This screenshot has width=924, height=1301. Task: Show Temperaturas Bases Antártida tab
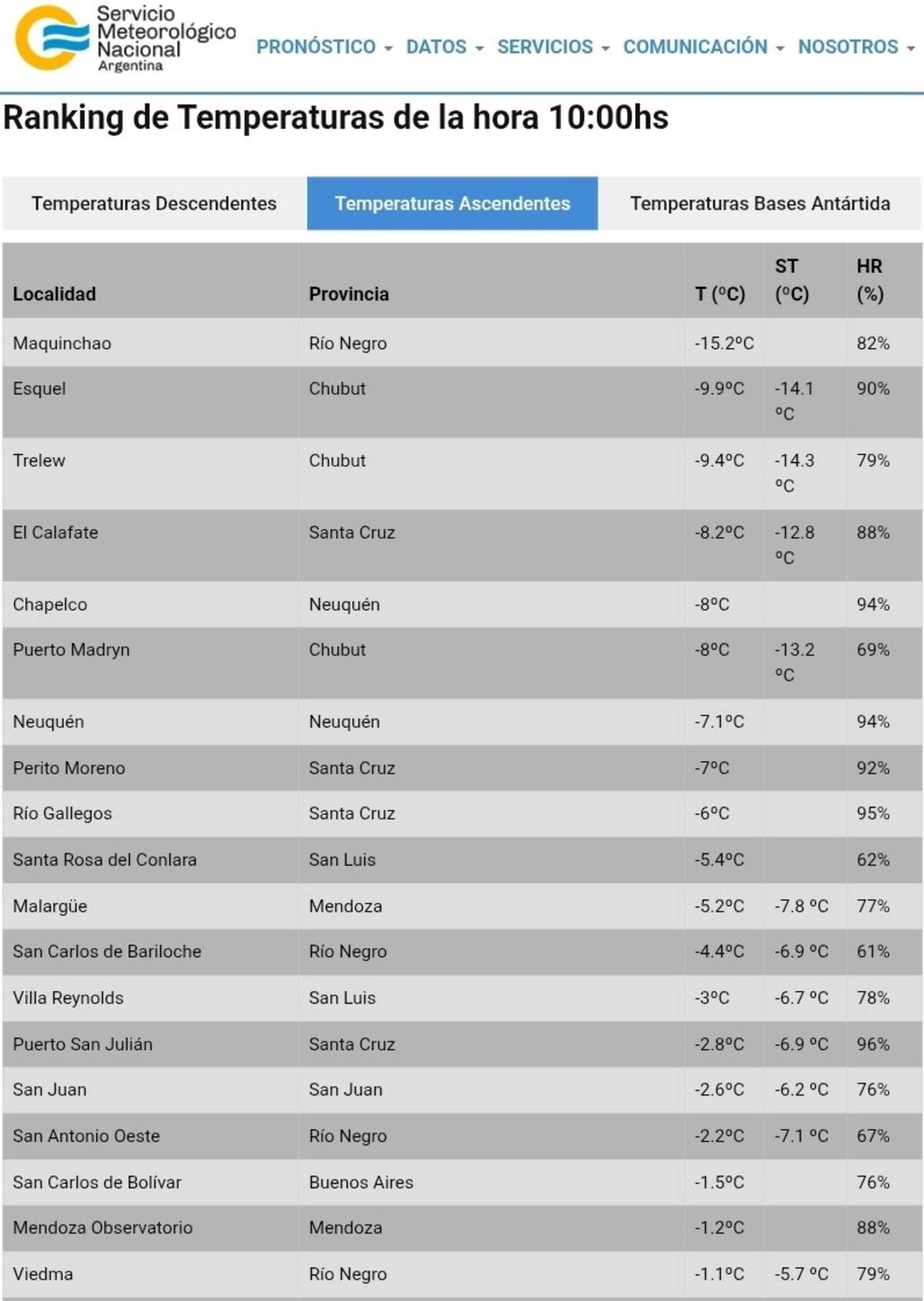759,203
